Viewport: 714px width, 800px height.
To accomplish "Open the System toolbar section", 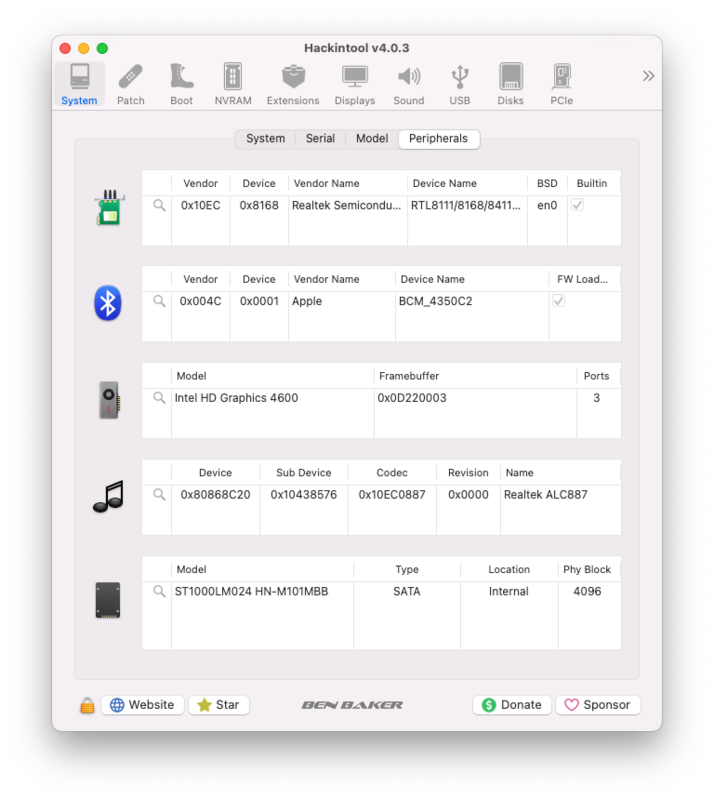I will click(x=79, y=85).
